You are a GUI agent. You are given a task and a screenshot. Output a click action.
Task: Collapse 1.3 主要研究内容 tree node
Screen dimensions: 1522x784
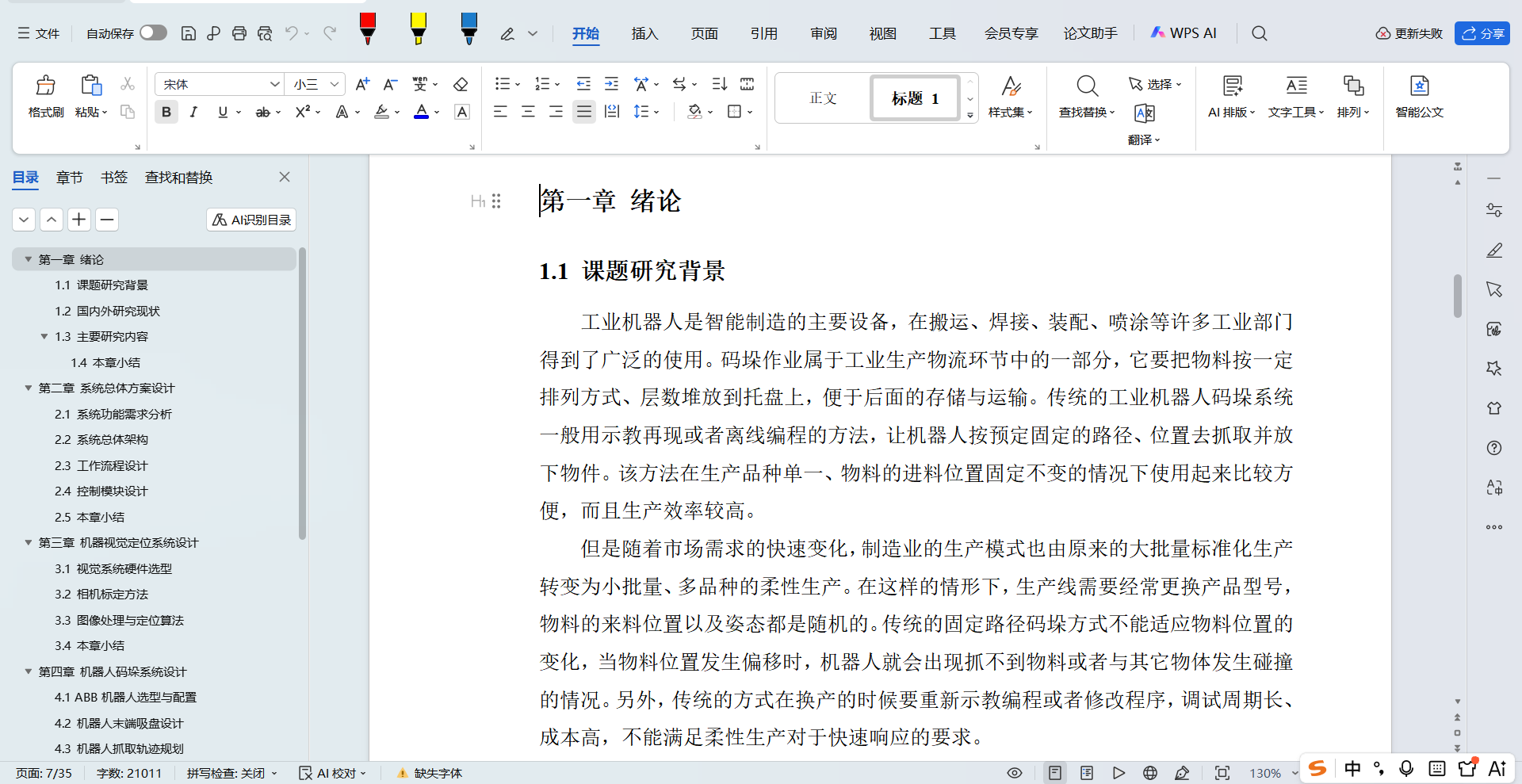(x=44, y=336)
